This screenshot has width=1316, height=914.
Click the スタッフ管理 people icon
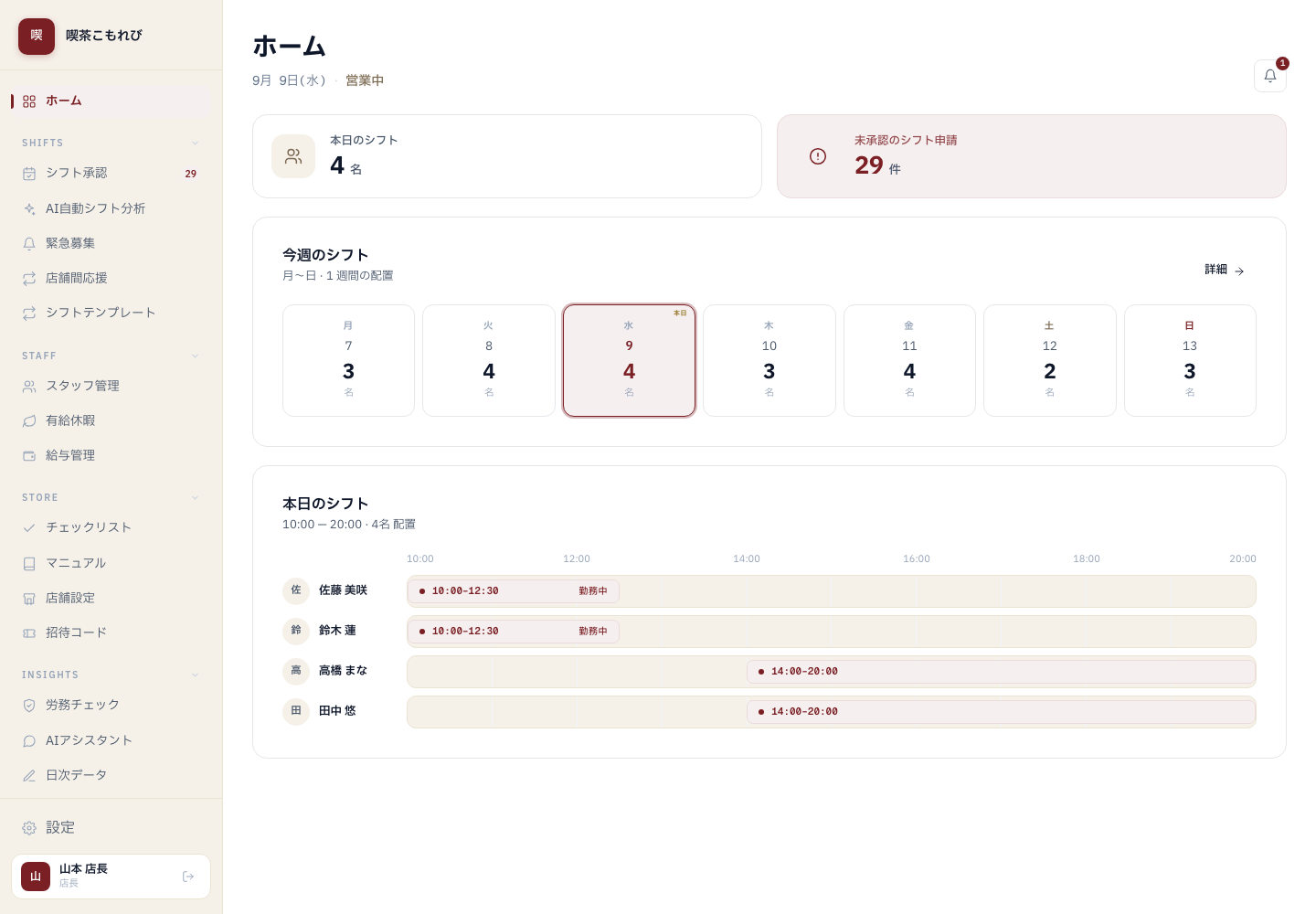[x=29, y=387]
